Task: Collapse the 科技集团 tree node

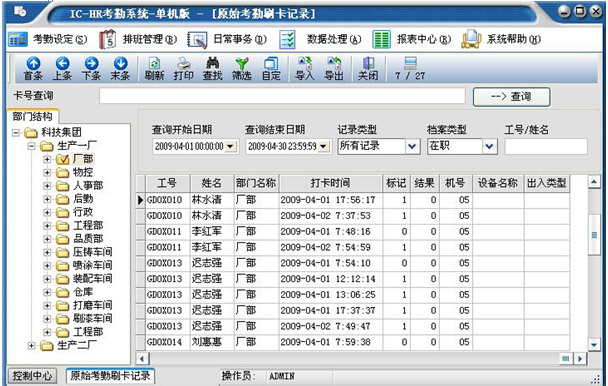Action: (x=16, y=133)
